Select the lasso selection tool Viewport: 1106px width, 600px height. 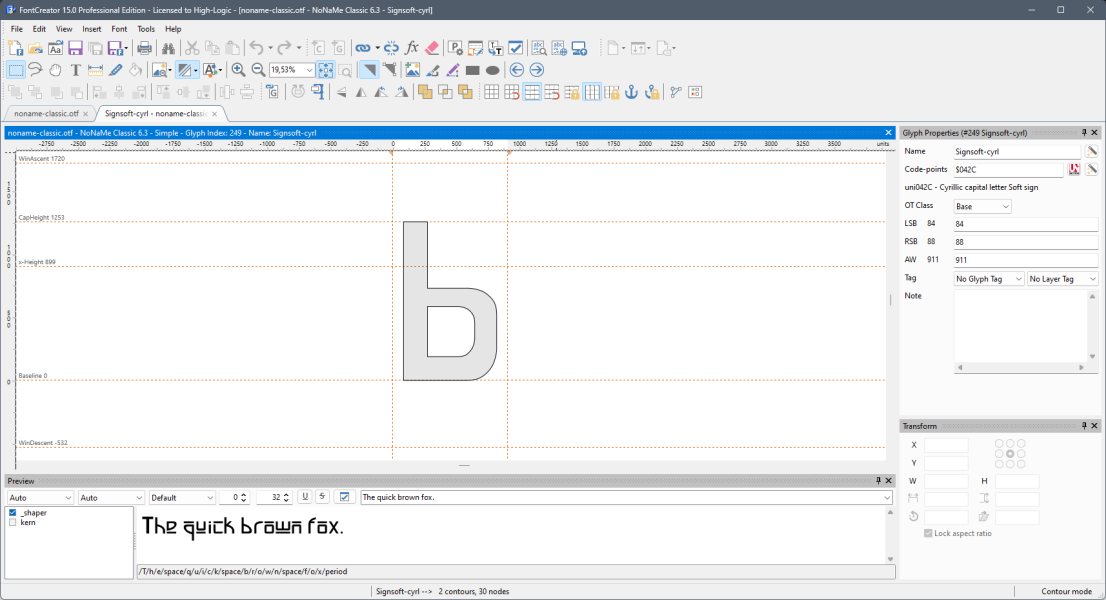[x=35, y=70]
